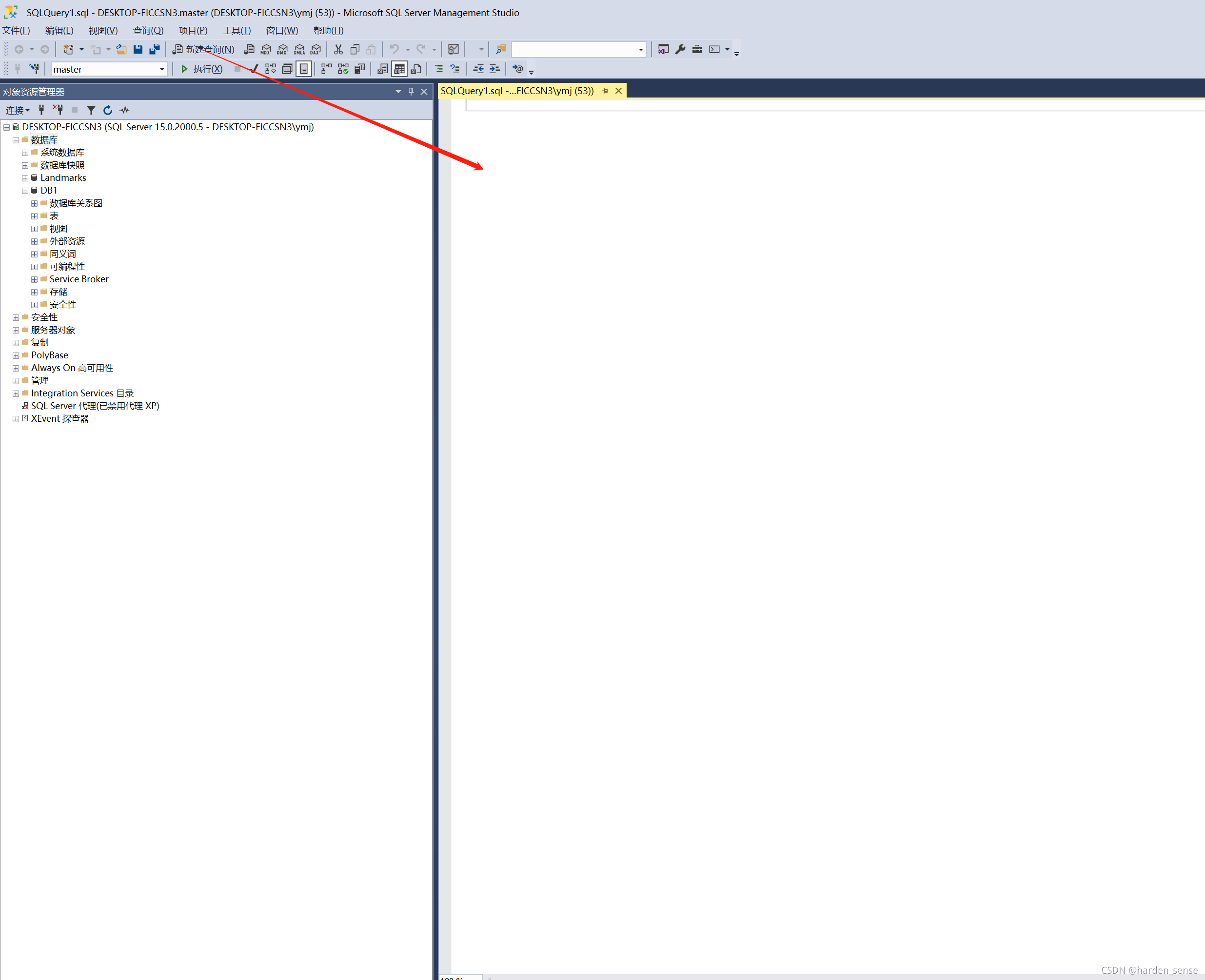Click the MDX query icon
1205x980 pixels.
click(x=265, y=49)
